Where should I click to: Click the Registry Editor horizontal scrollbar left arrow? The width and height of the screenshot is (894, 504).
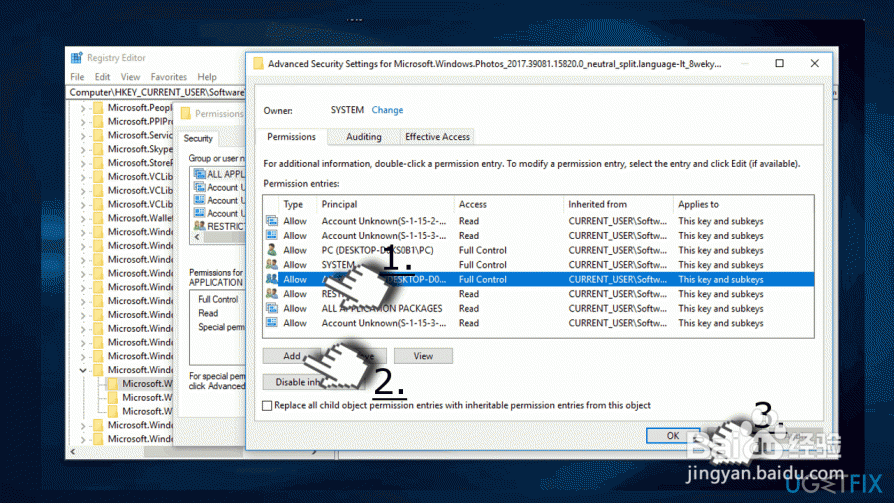tap(72, 452)
